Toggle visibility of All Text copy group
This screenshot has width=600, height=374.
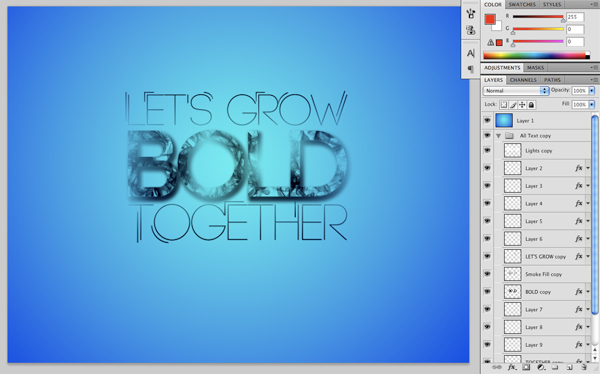pyautogui.click(x=487, y=136)
